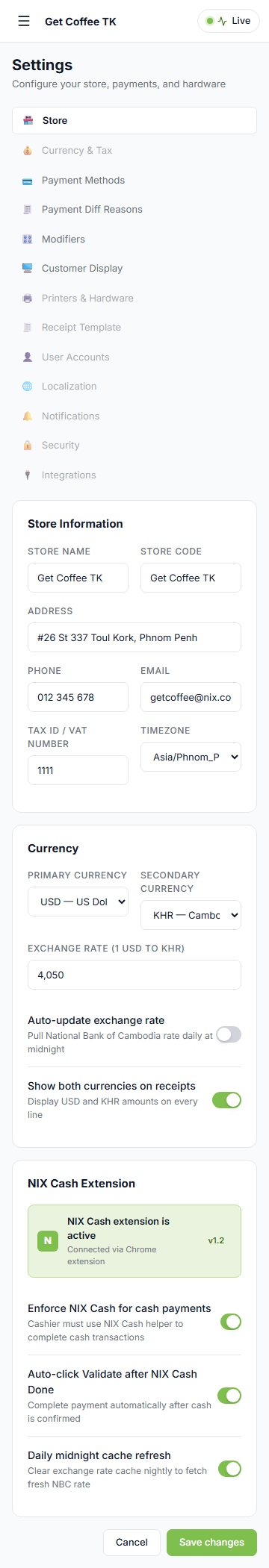Click the Modifiers grid icon

pos(28,240)
